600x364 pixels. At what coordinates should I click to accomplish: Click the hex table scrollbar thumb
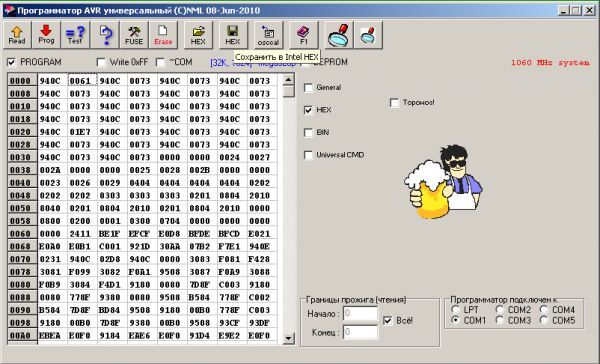(289, 91)
